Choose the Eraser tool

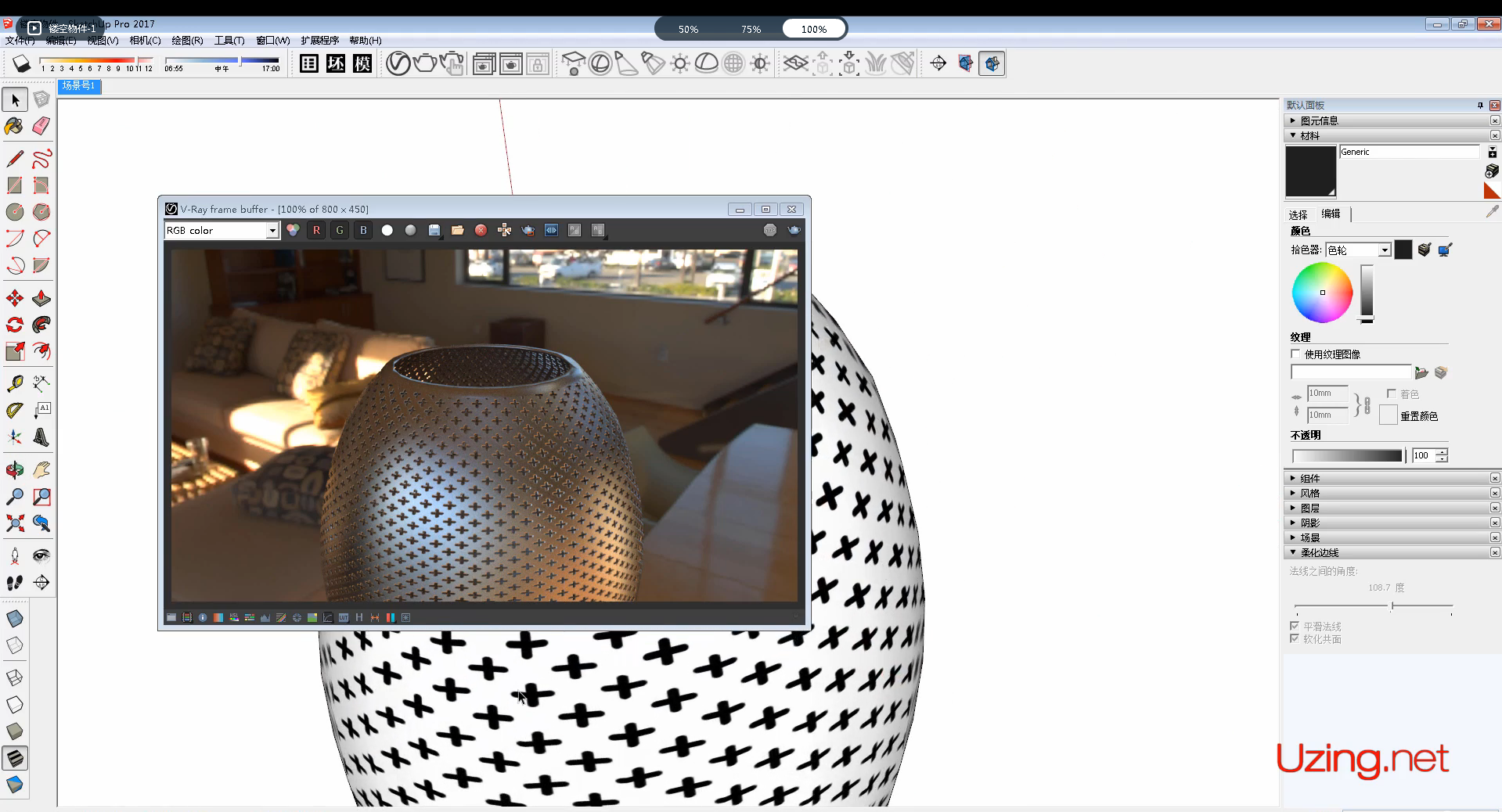(41, 126)
